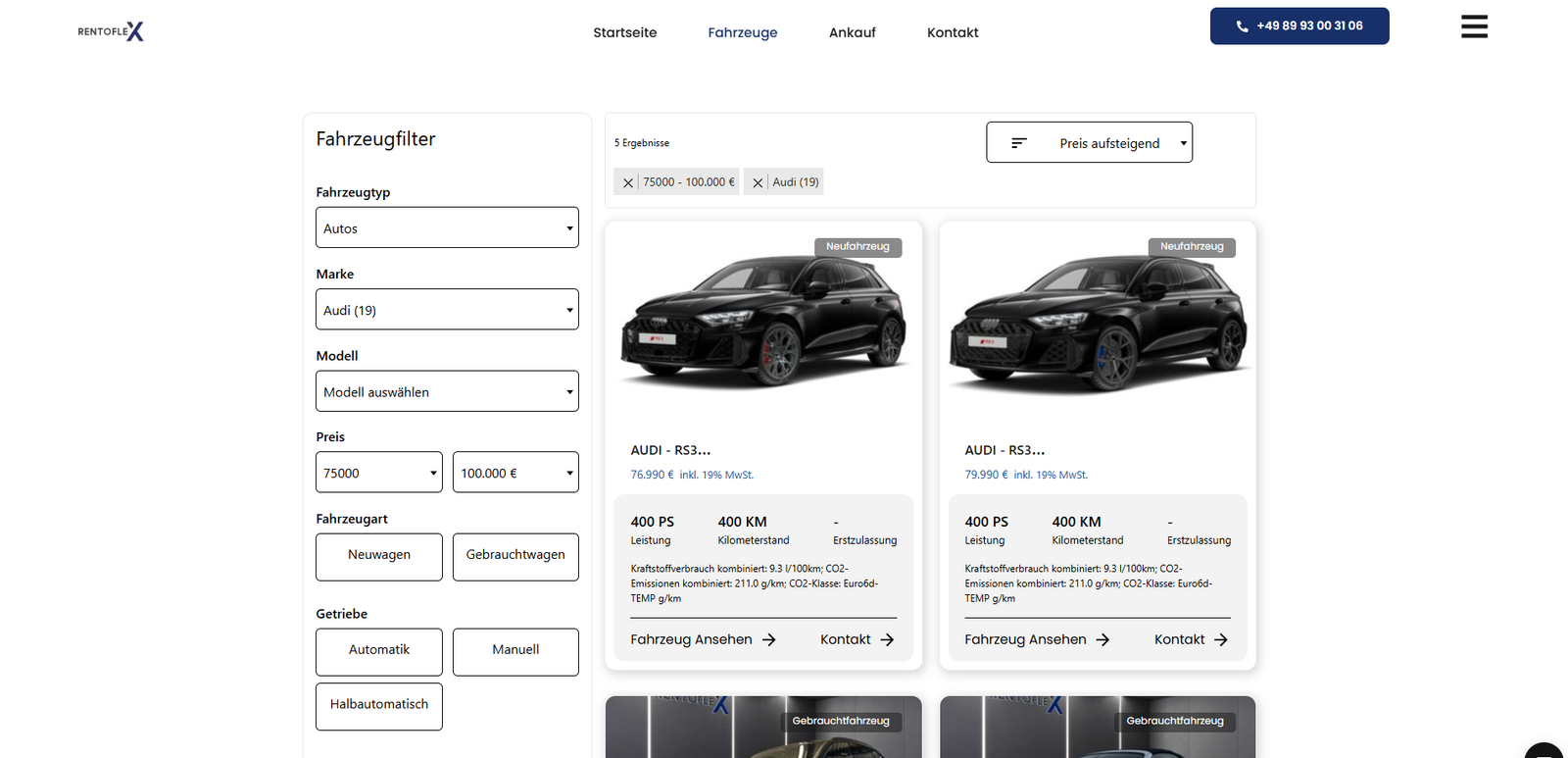Click the RentoflexX logo

point(111,31)
